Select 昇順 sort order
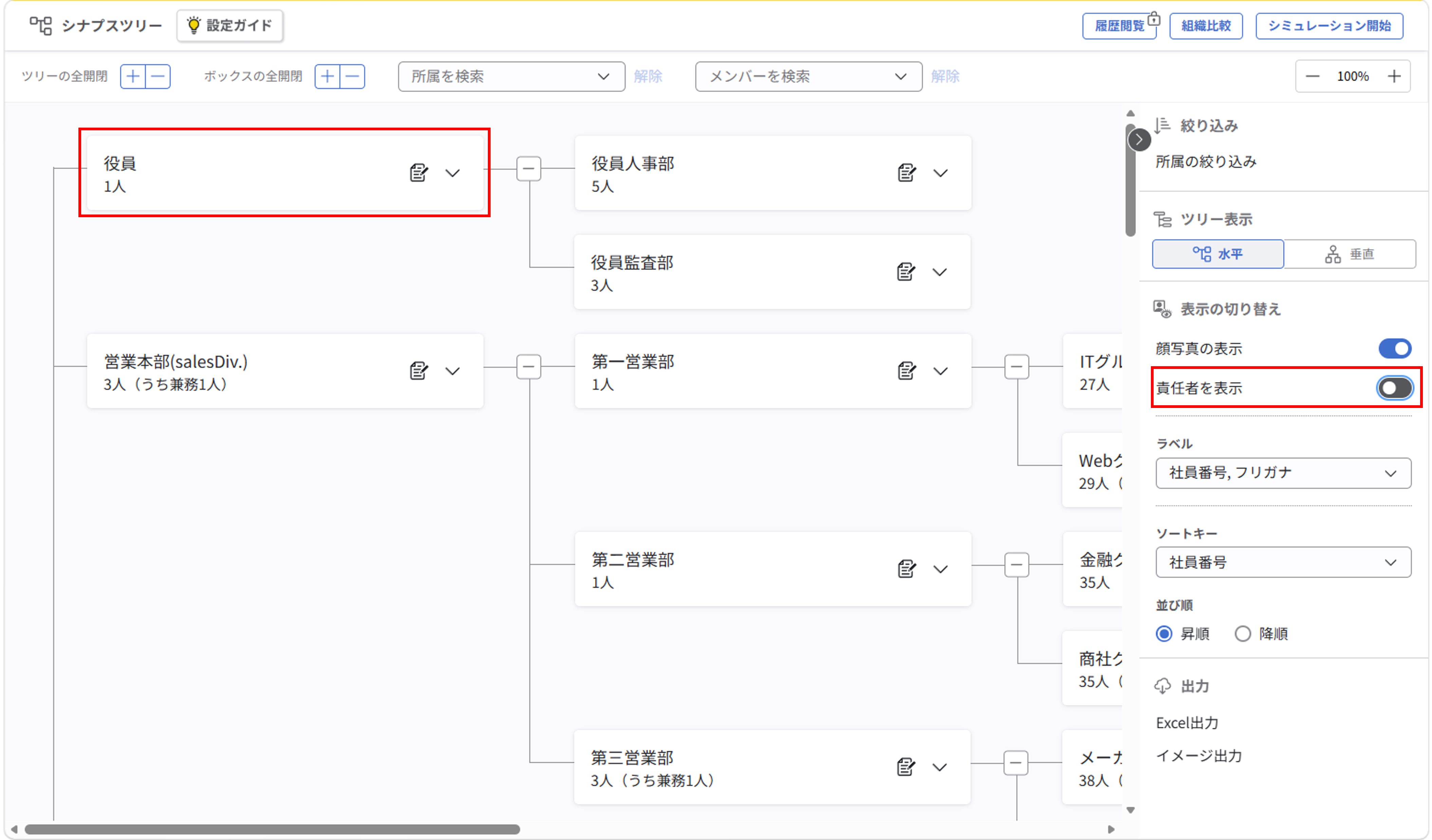The image size is (1432, 840). pyautogui.click(x=1164, y=633)
